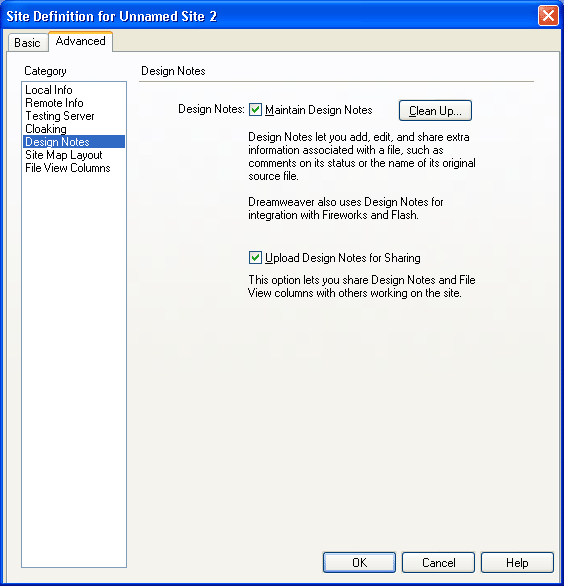Toggle Upload Design Notes for Sharing checkbox
Viewport: 564px width, 586px height.
point(255,258)
